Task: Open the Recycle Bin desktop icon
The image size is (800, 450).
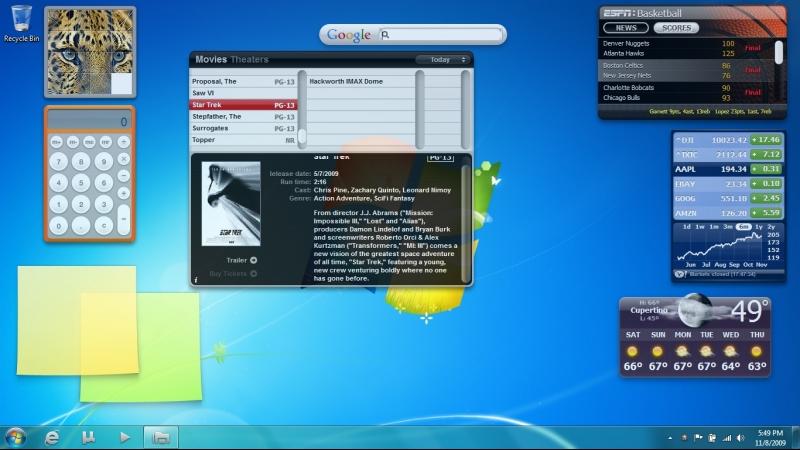Action: click(x=21, y=22)
